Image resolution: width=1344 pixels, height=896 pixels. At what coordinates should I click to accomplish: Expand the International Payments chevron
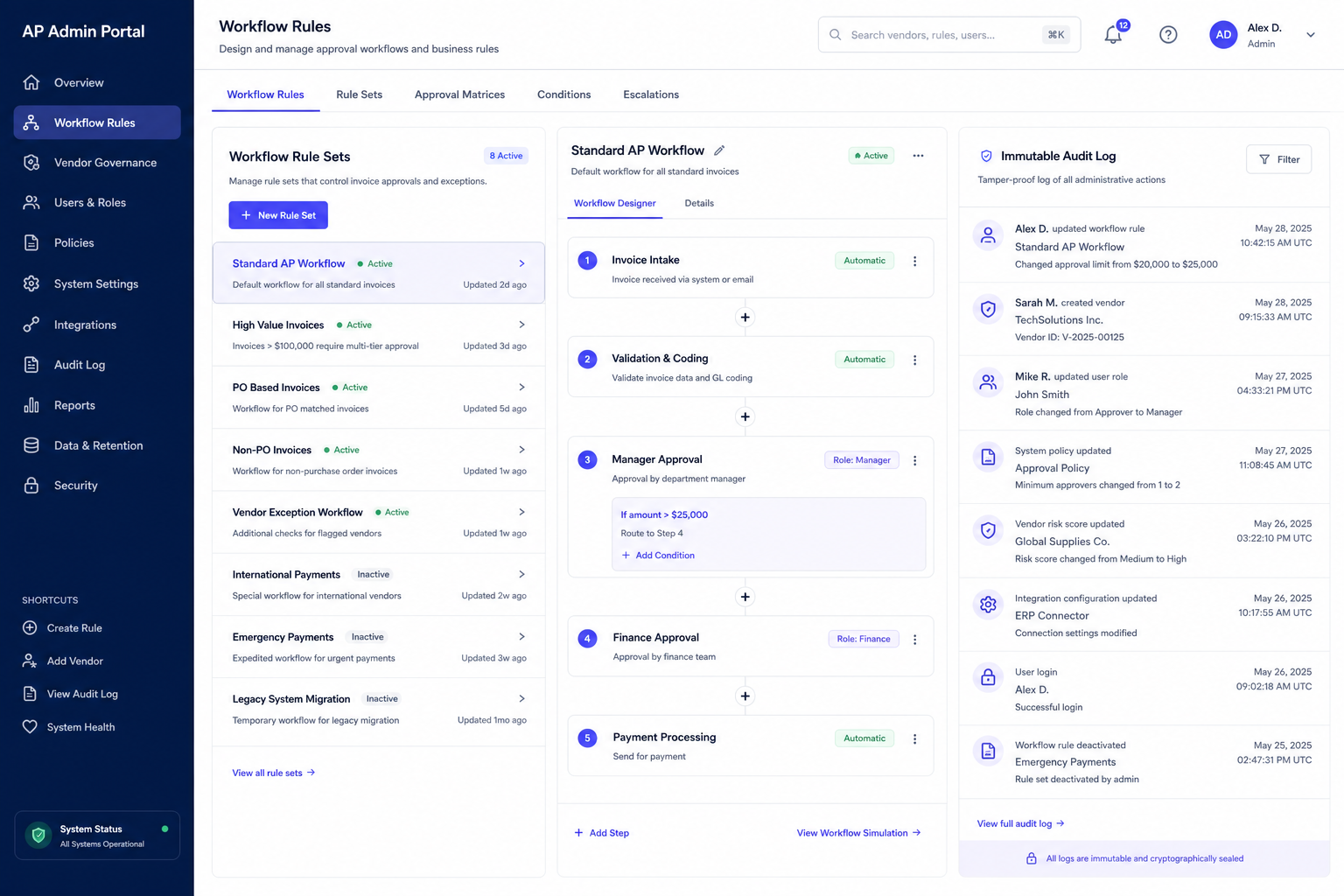521,574
